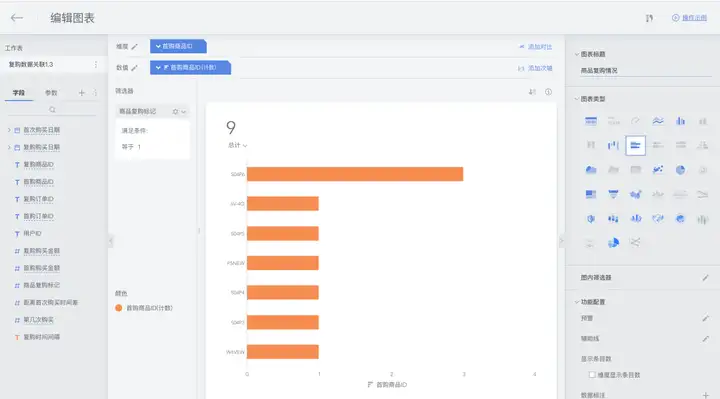Image resolution: width=720 pixels, height=399 pixels.
Task: Select the highlighted horizontal bar chart icon
Action: point(636,146)
